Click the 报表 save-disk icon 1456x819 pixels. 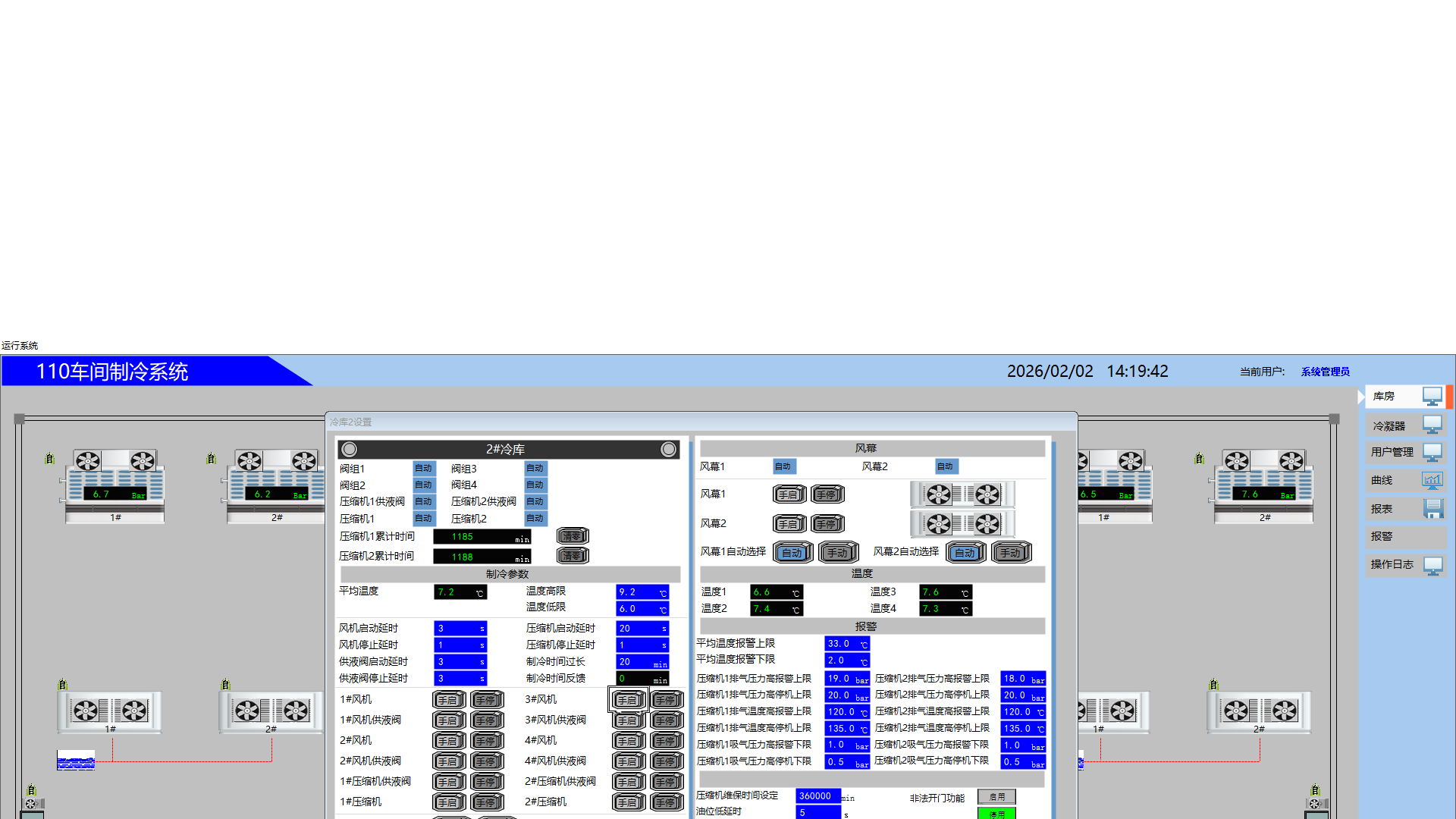coord(1432,509)
